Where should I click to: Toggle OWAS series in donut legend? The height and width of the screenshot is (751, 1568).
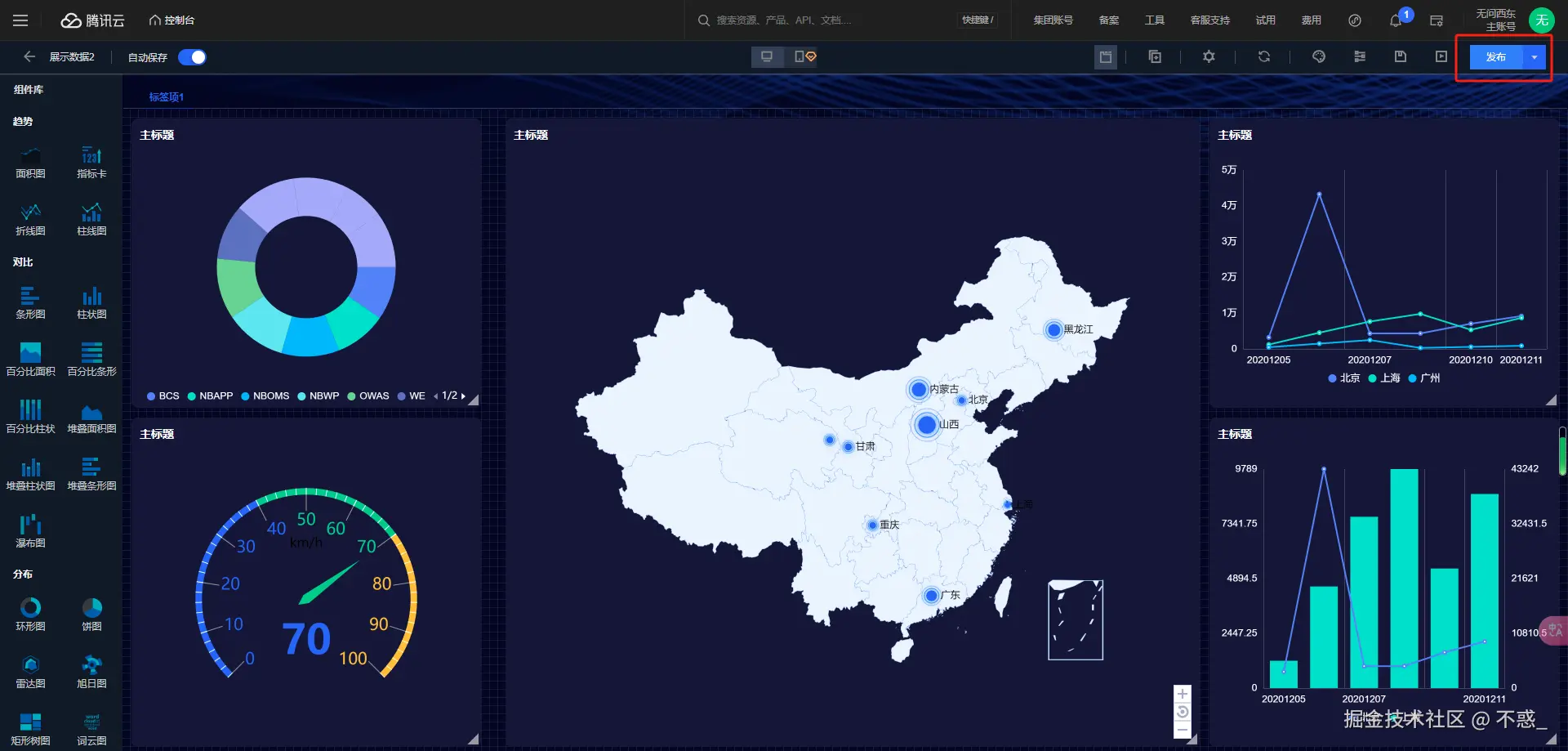coord(368,396)
